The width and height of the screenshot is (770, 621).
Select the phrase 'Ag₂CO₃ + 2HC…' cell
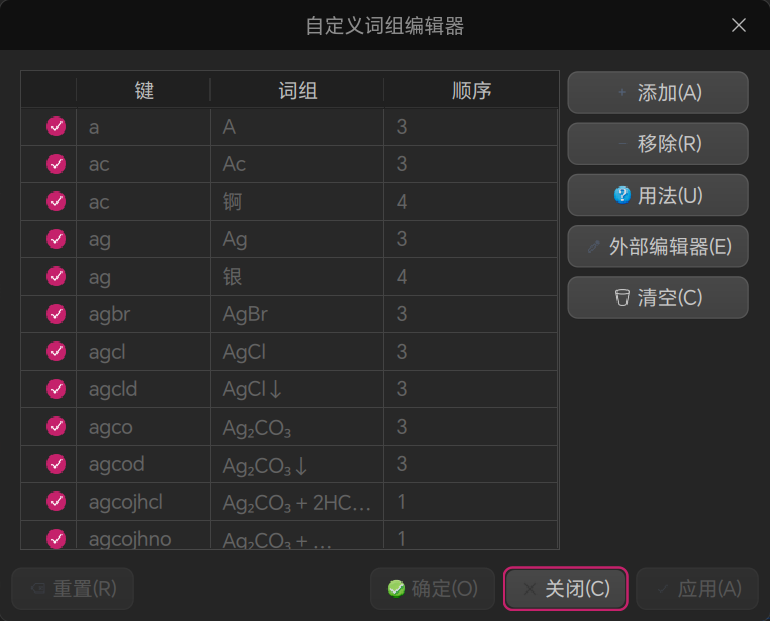click(x=297, y=501)
